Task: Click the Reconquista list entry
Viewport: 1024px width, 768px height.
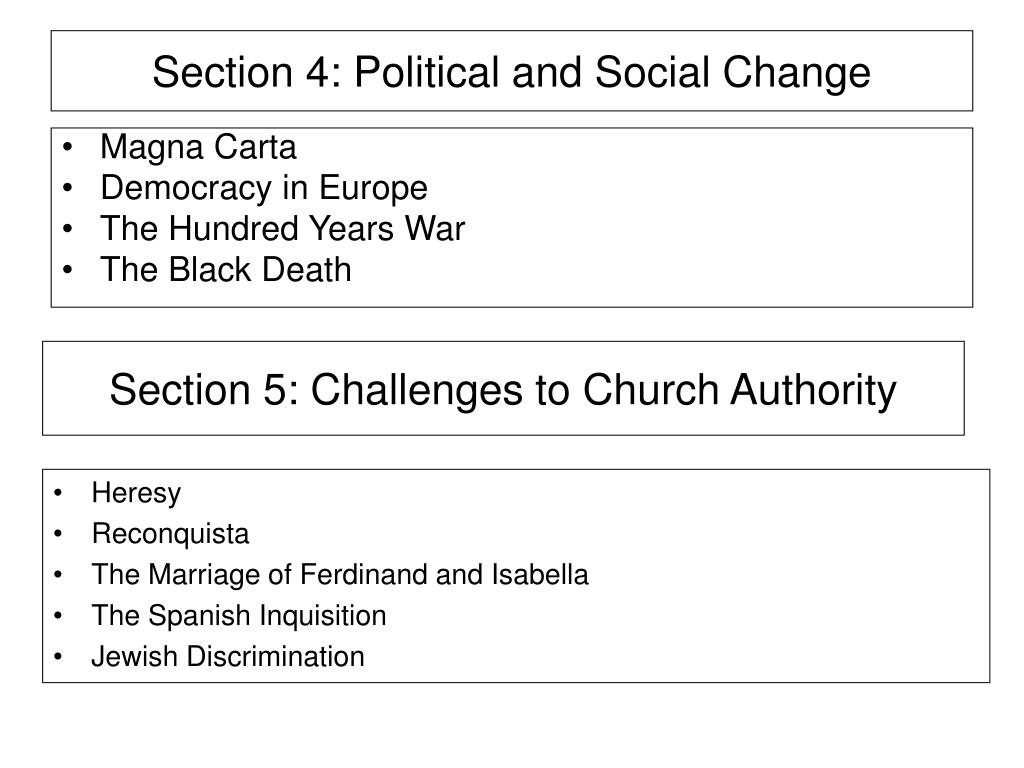Action: (x=170, y=534)
